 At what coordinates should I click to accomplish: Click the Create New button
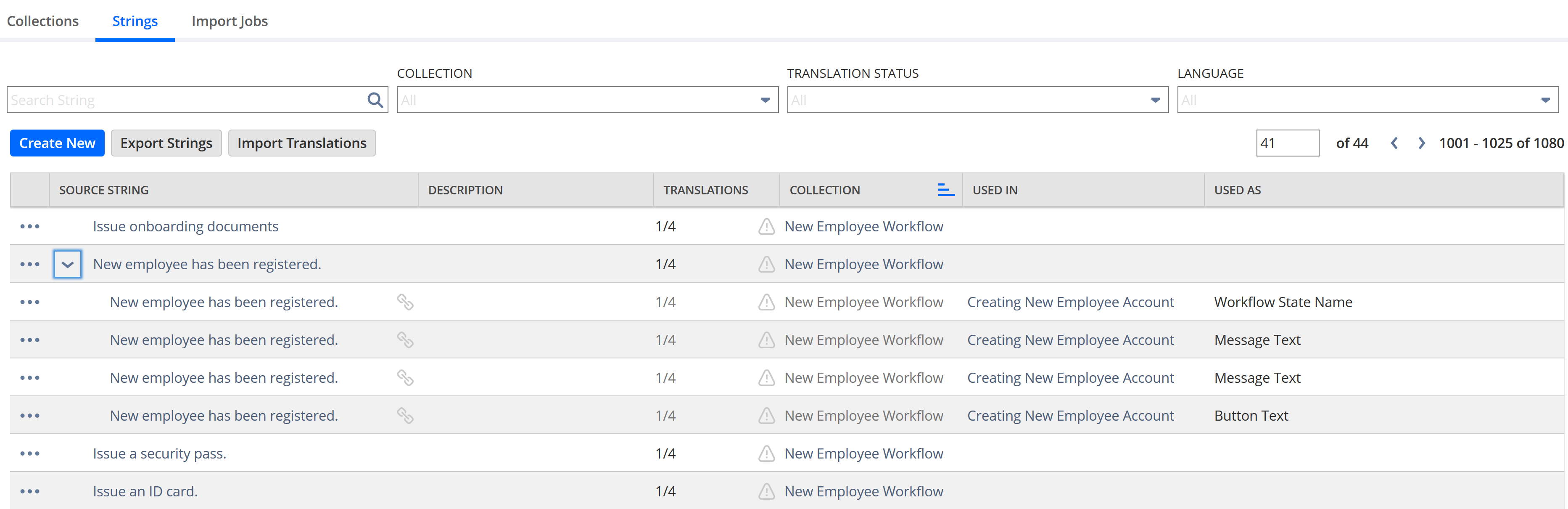57,142
